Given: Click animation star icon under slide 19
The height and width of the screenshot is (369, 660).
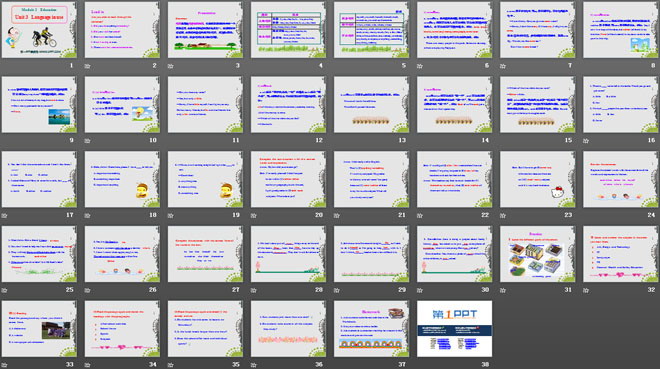Looking at the screenshot, I should tap(170, 215).
